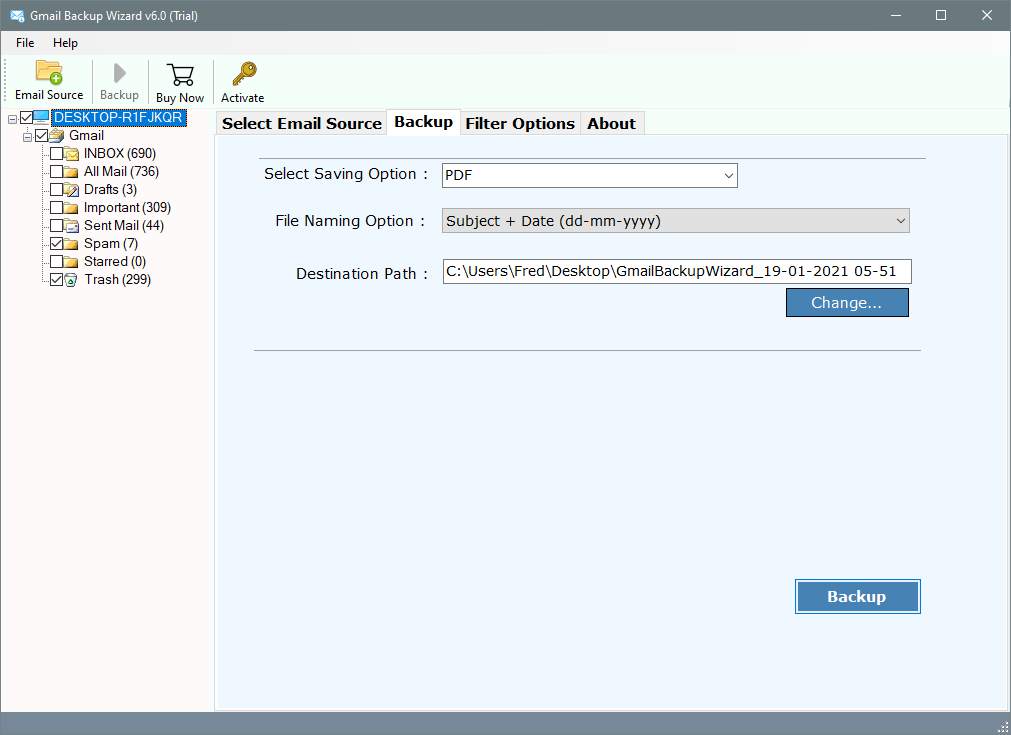Check the Drafts (3) checkbox
The width and height of the screenshot is (1011, 735).
point(57,190)
